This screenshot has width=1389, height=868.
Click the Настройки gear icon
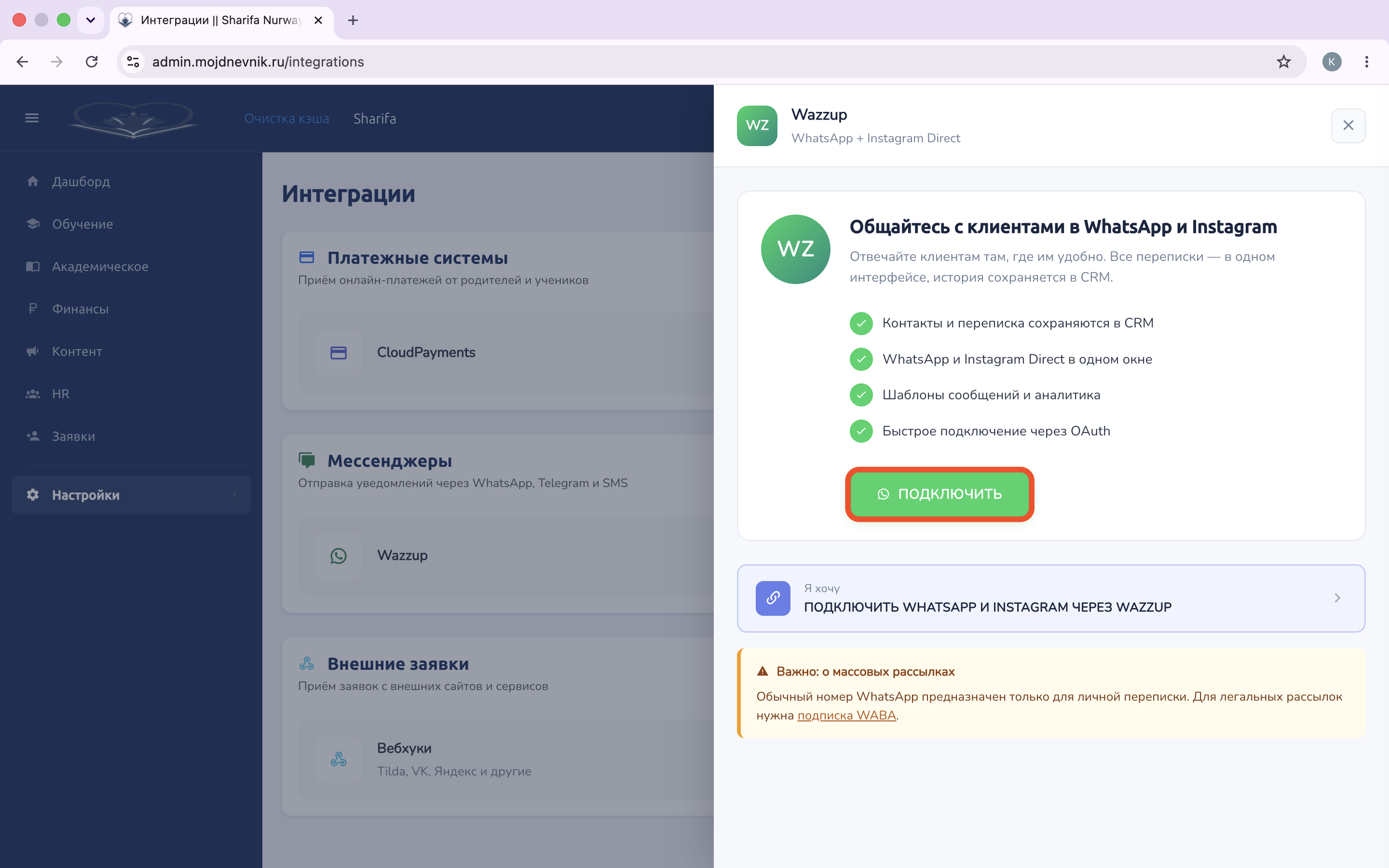pyautogui.click(x=33, y=495)
